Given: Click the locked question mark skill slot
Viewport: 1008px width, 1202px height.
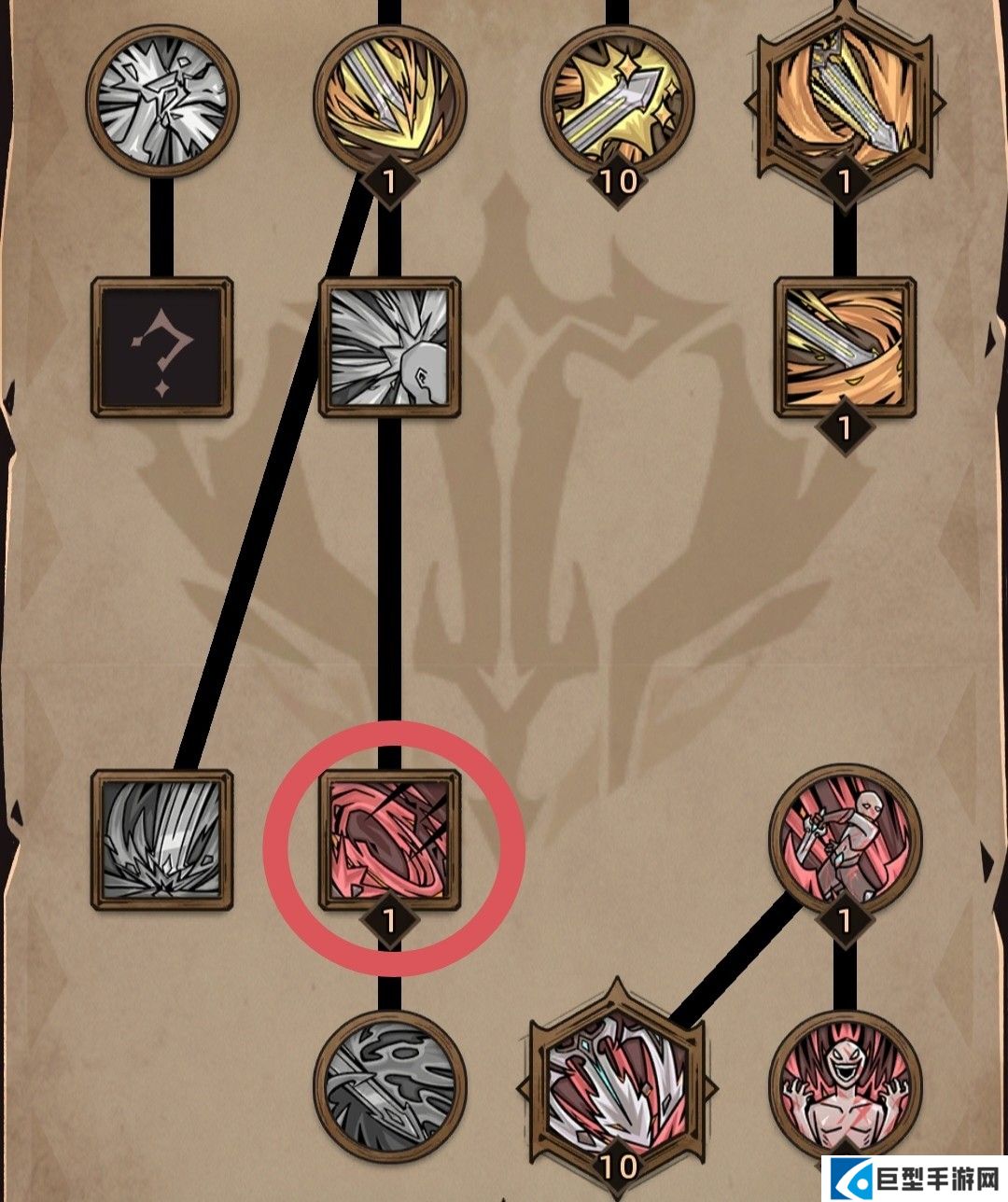Looking at the screenshot, I should point(161,347).
